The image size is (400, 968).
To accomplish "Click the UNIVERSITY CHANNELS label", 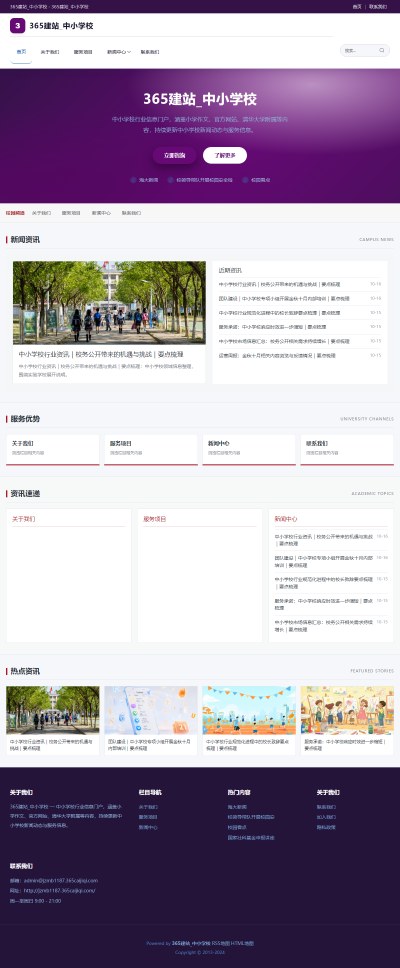I will point(367,419).
